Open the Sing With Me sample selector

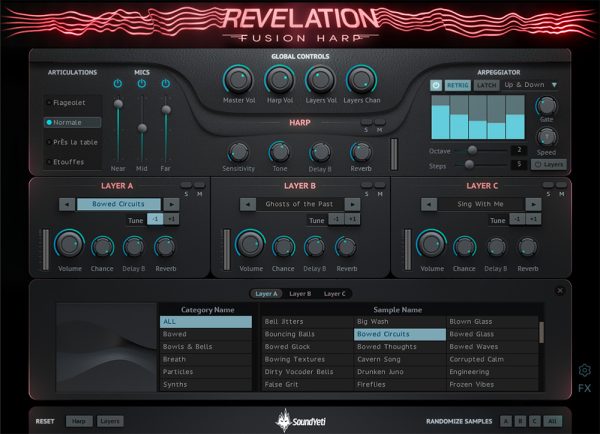point(479,204)
